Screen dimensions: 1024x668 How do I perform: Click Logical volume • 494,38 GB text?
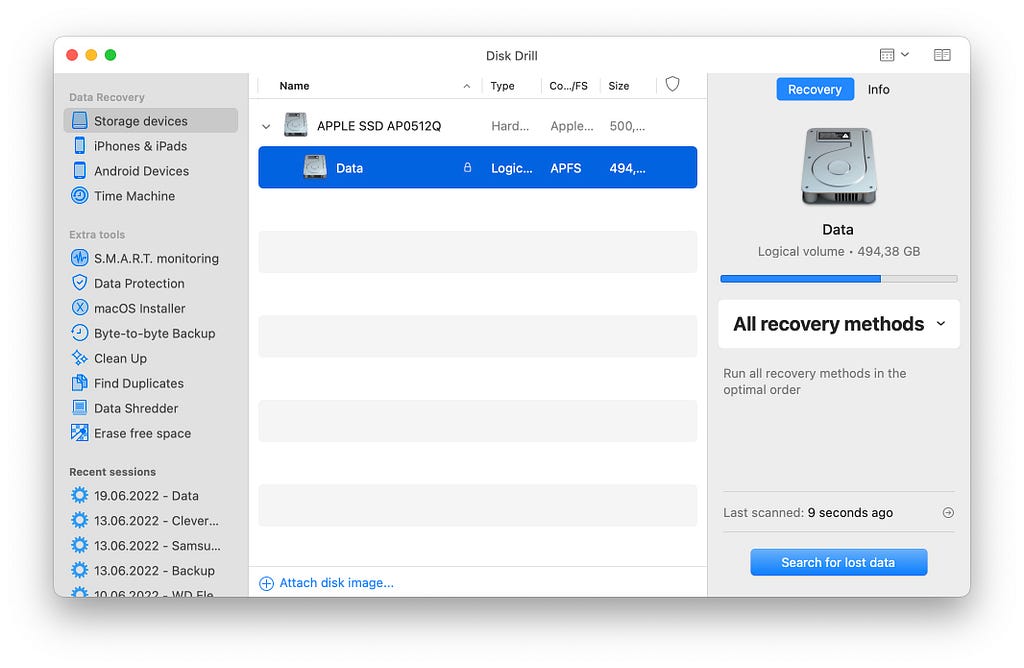click(839, 251)
